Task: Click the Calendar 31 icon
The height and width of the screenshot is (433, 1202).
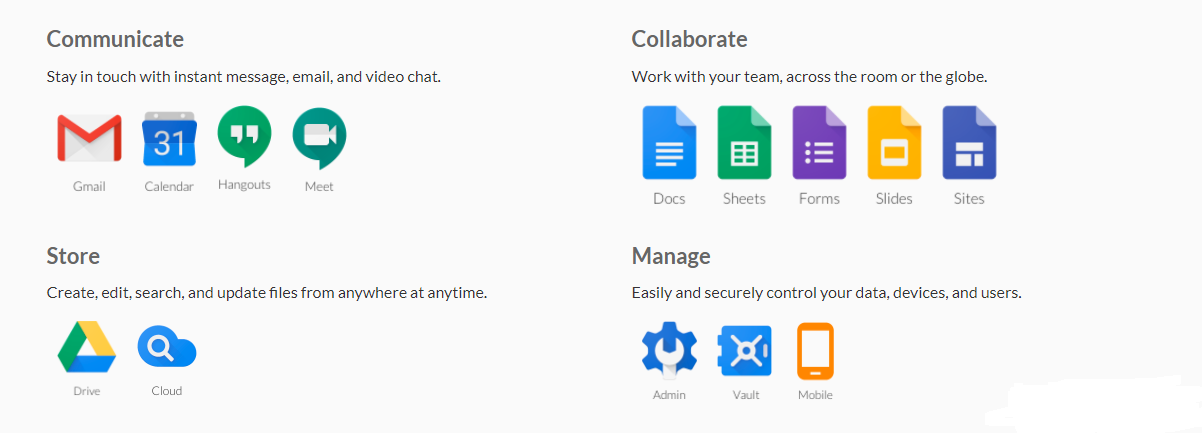Action: click(x=169, y=139)
